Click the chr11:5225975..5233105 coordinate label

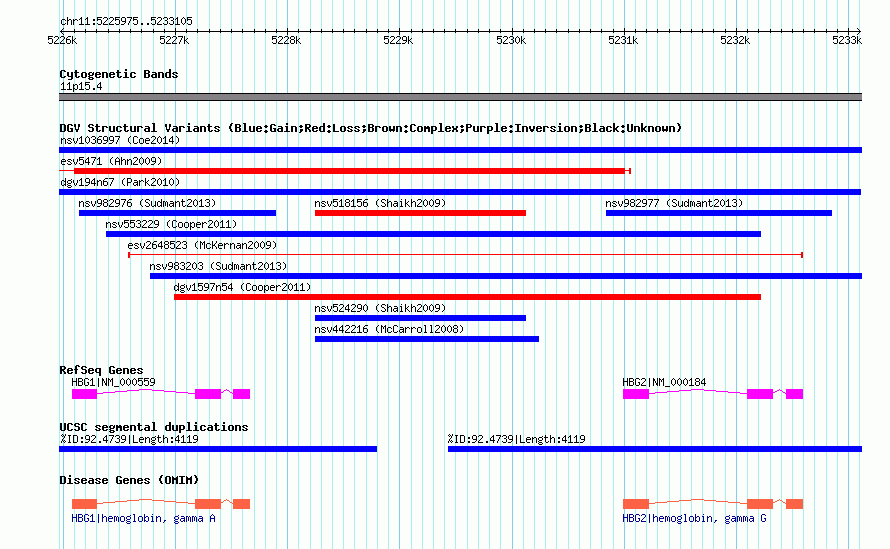pyautogui.click(x=126, y=22)
